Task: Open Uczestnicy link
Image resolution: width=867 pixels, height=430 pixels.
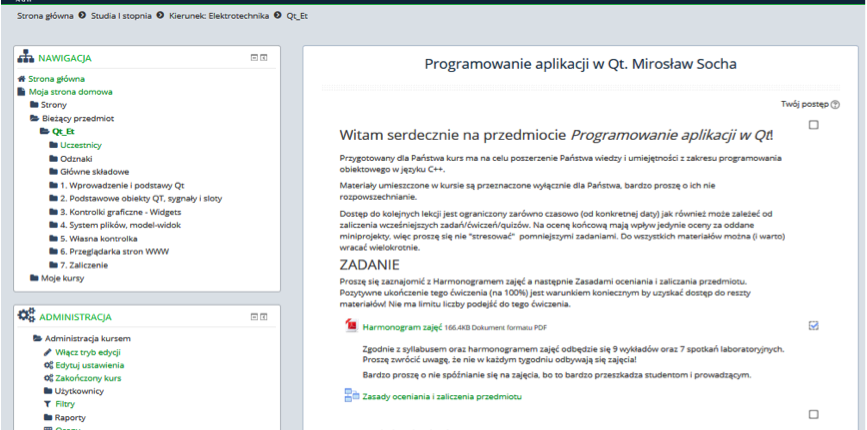Action: coord(81,145)
